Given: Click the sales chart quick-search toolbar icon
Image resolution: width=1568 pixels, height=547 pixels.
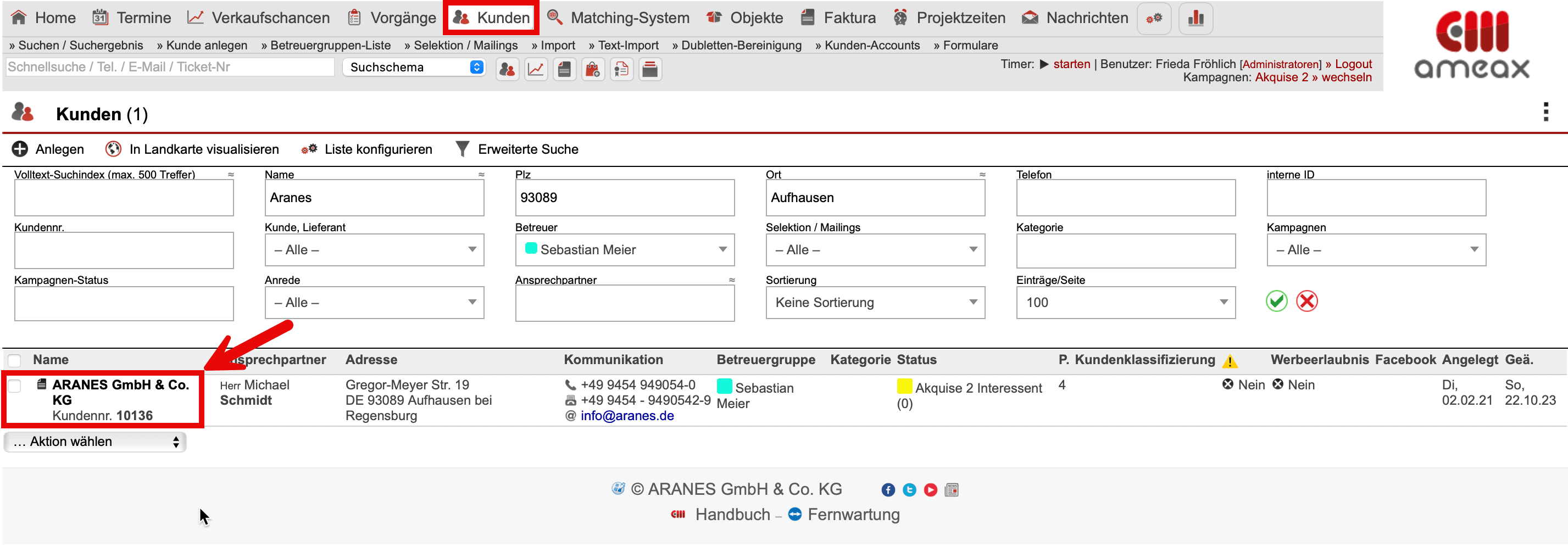Looking at the screenshot, I should click(535, 70).
